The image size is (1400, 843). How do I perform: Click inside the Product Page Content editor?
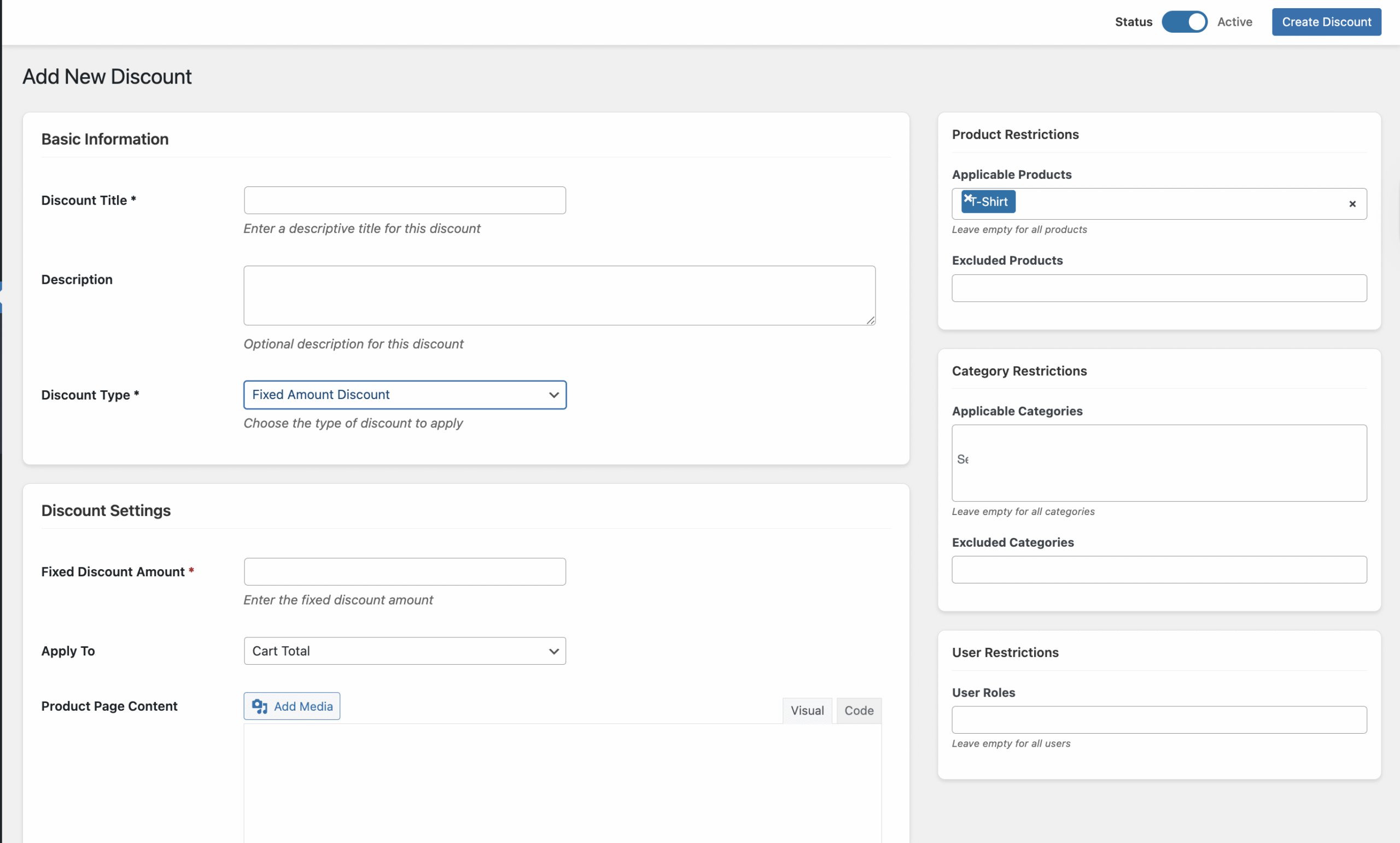[563, 784]
